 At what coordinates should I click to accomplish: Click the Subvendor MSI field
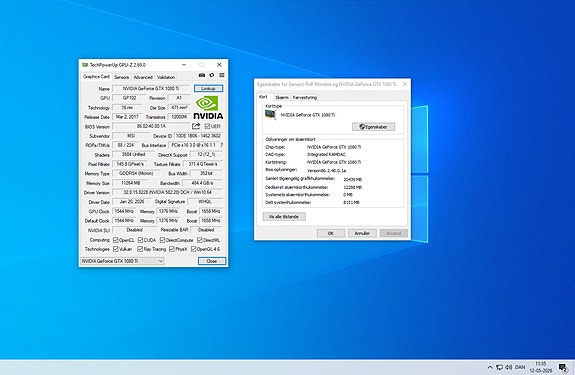(131, 136)
